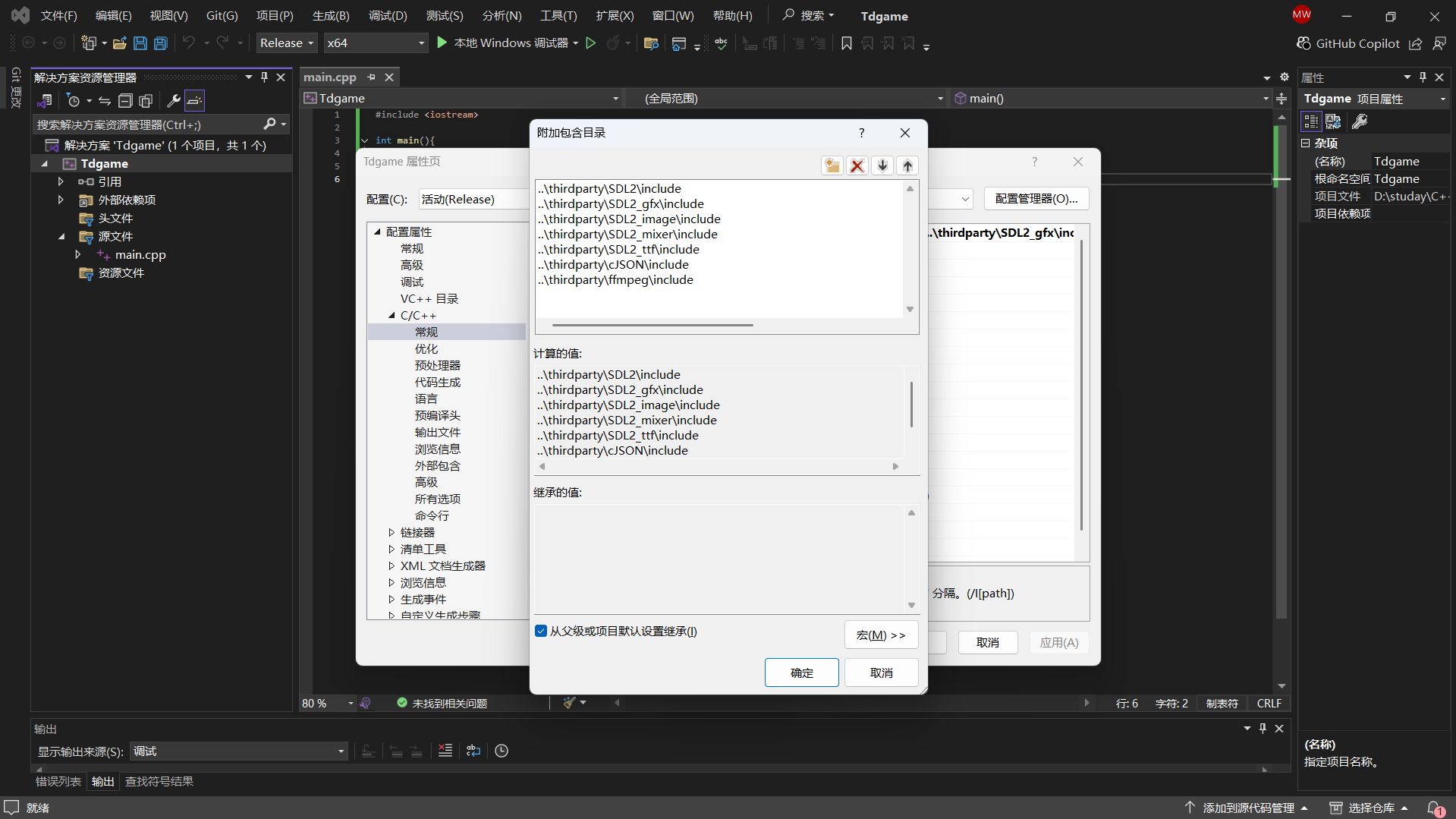
Task: Uncheck inherit from parent or project defaults
Action: (541, 632)
